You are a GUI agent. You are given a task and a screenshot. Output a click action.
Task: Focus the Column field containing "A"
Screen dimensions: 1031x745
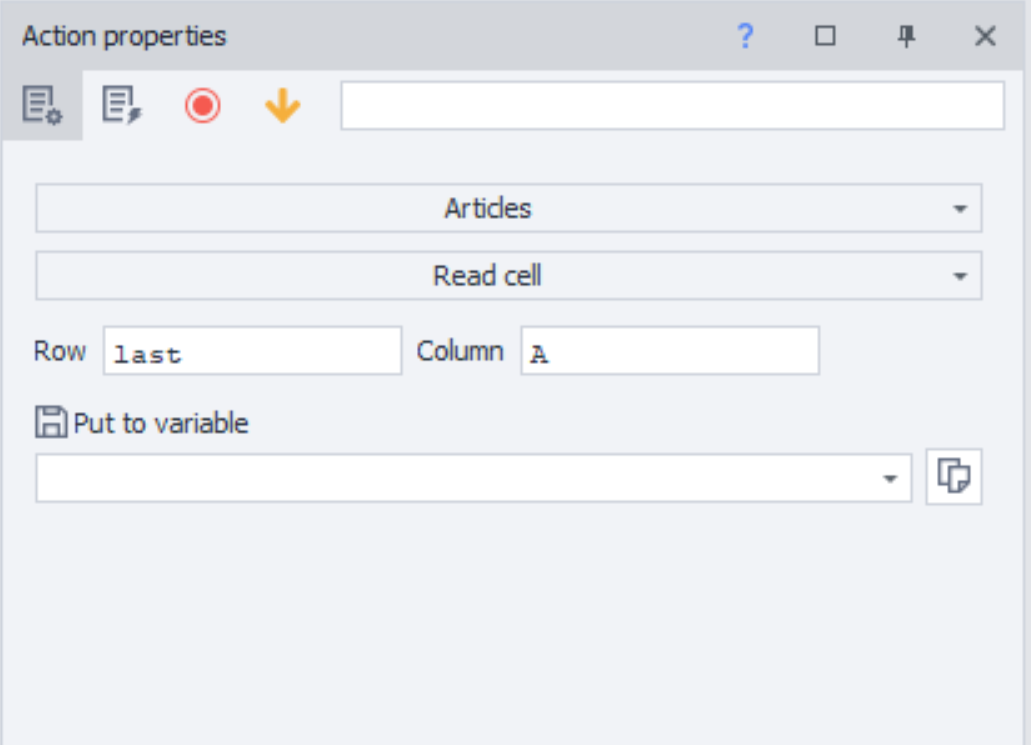tap(670, 351)
